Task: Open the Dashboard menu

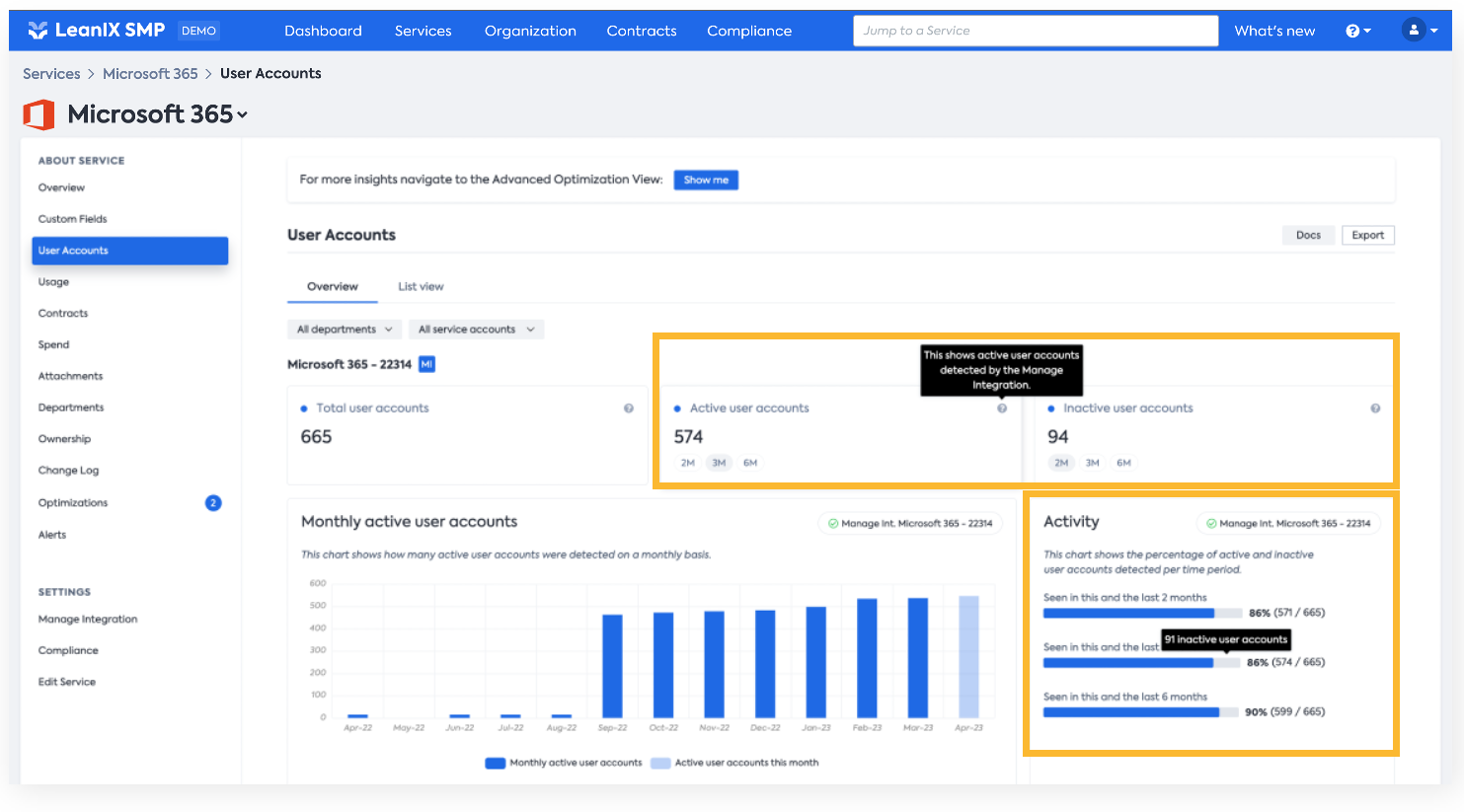Action: click(323, 31)
